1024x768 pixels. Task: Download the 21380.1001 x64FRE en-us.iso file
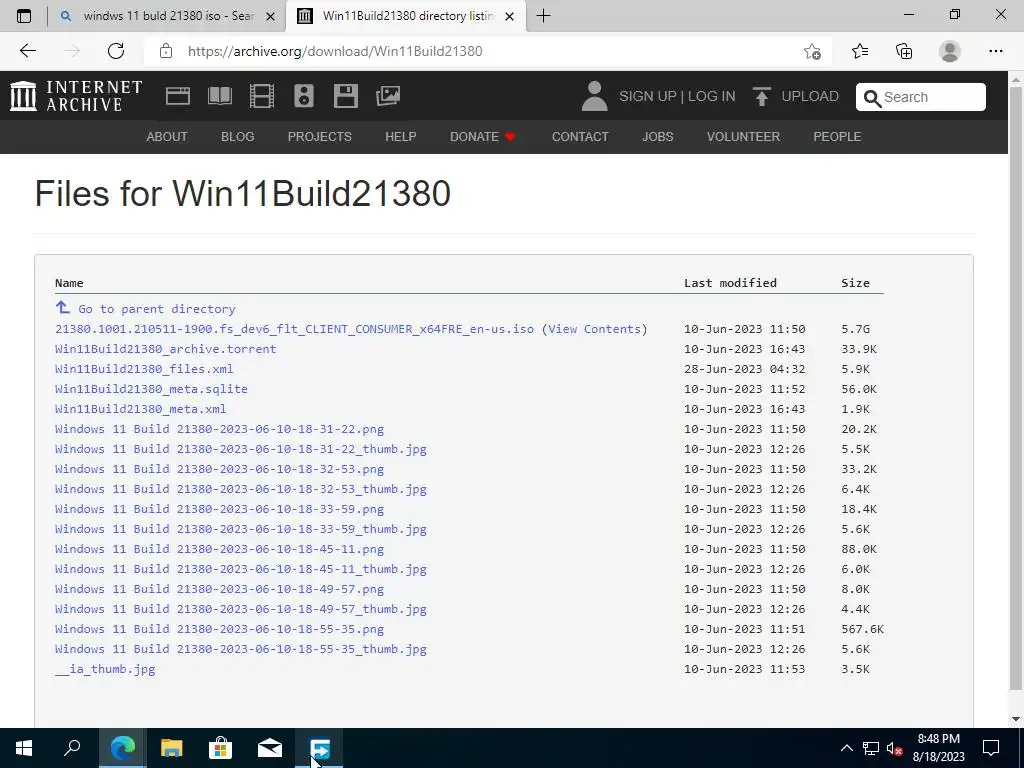tap(294, 329)
